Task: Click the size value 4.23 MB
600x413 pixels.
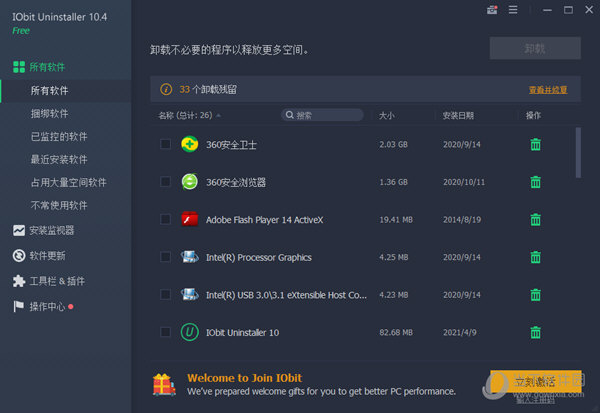Action: click(393, 295)
